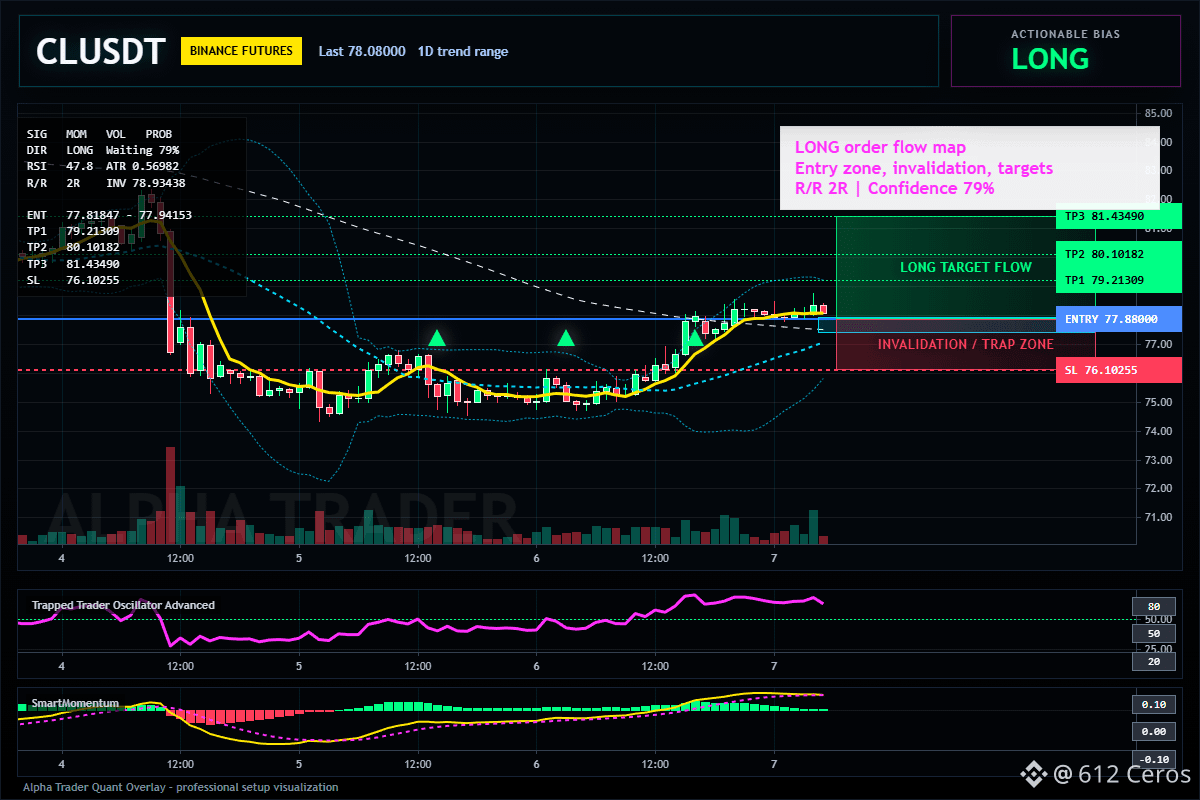Click the RSI 47.8 value in stats panel
Screen dimensions: 1200x800
pyautogui.click(x=60, y=166)
